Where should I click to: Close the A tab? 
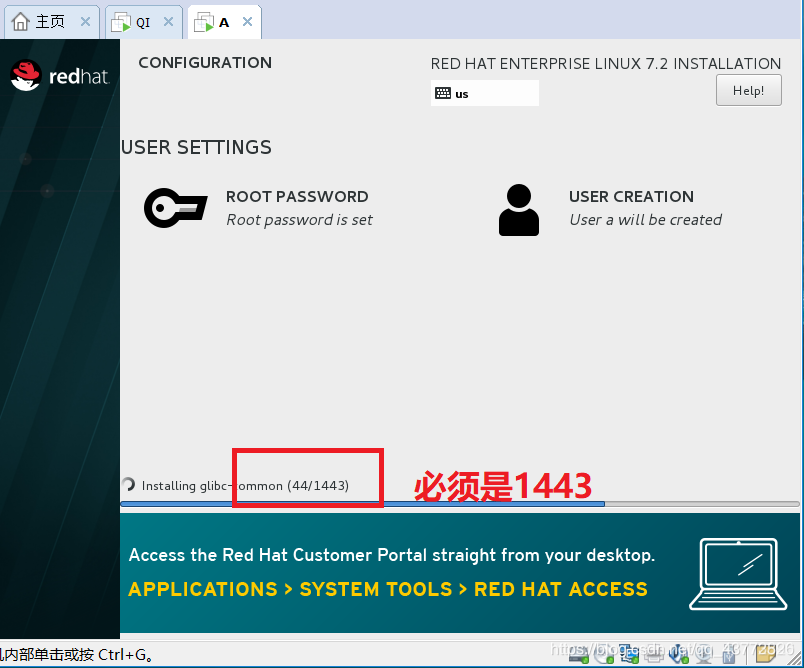[248, 22]
